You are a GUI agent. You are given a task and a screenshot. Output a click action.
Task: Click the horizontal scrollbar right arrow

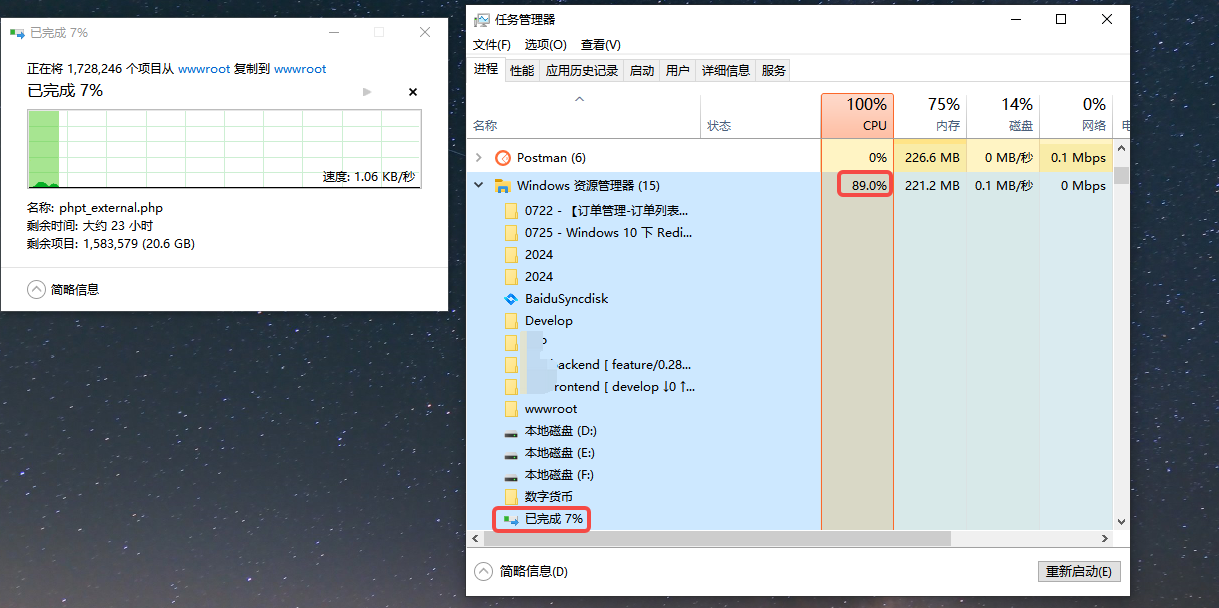(1105, 538)
